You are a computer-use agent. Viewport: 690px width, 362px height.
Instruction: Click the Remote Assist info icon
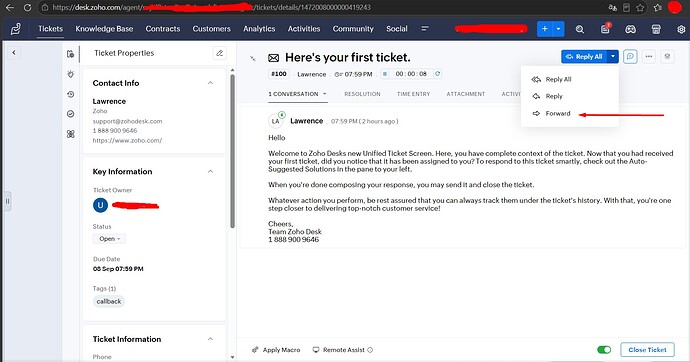pyautogui.click(x=370, y=350)
